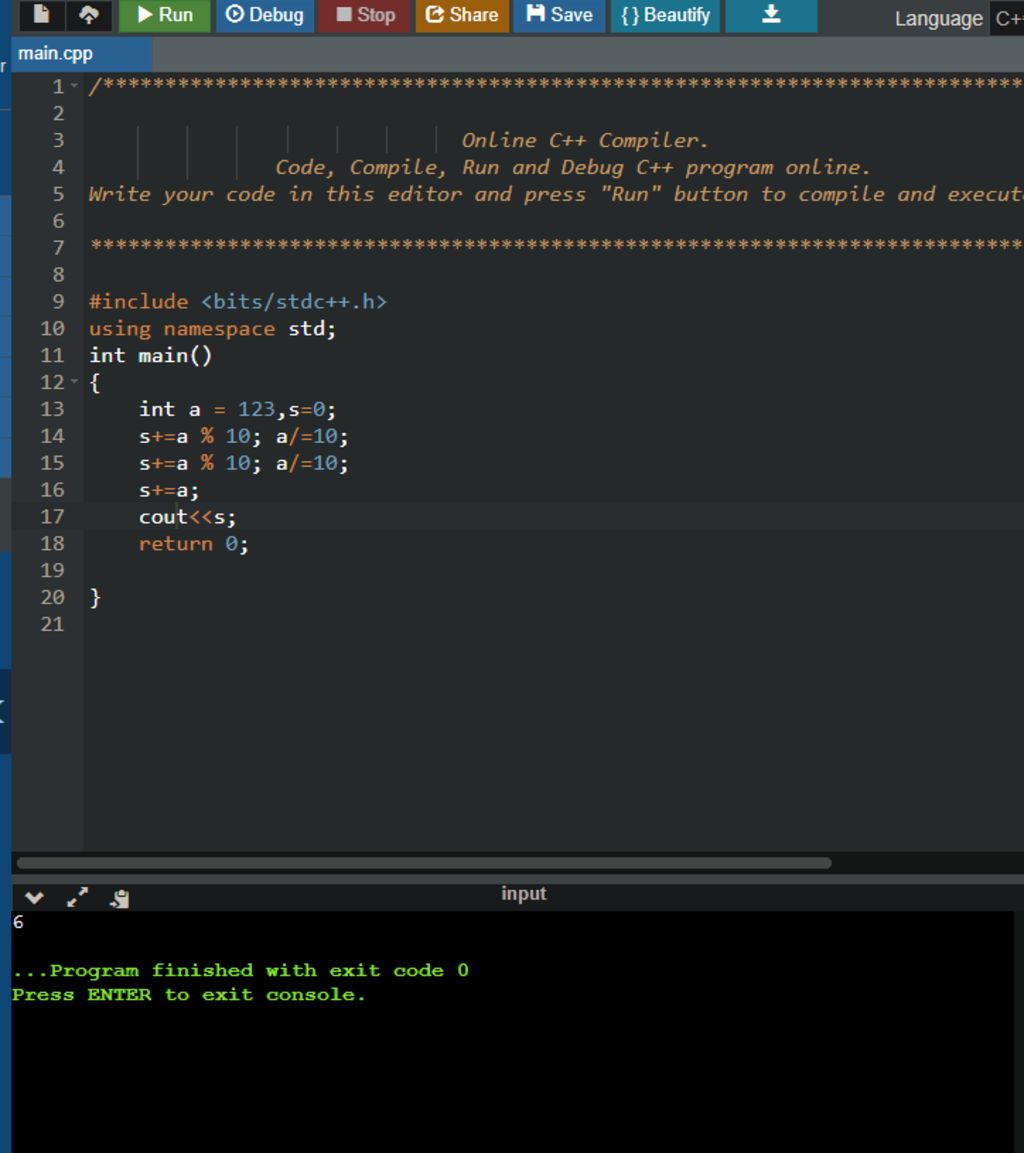Upload a file with the cloud arrow icon

88,15
